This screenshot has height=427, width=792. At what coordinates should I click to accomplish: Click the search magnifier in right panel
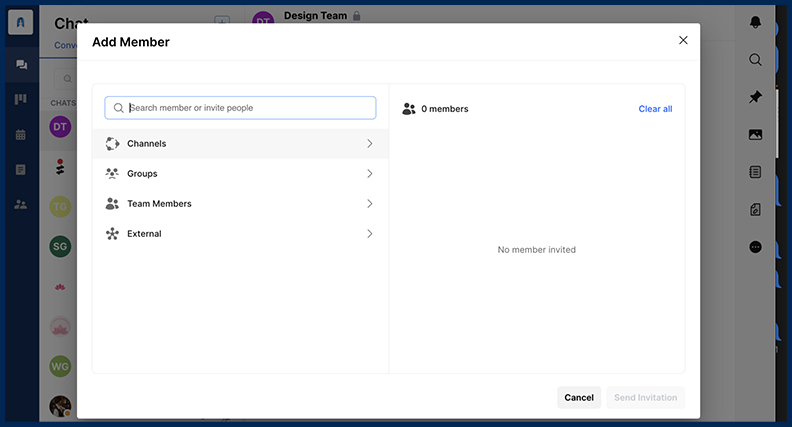pos(755,60)
